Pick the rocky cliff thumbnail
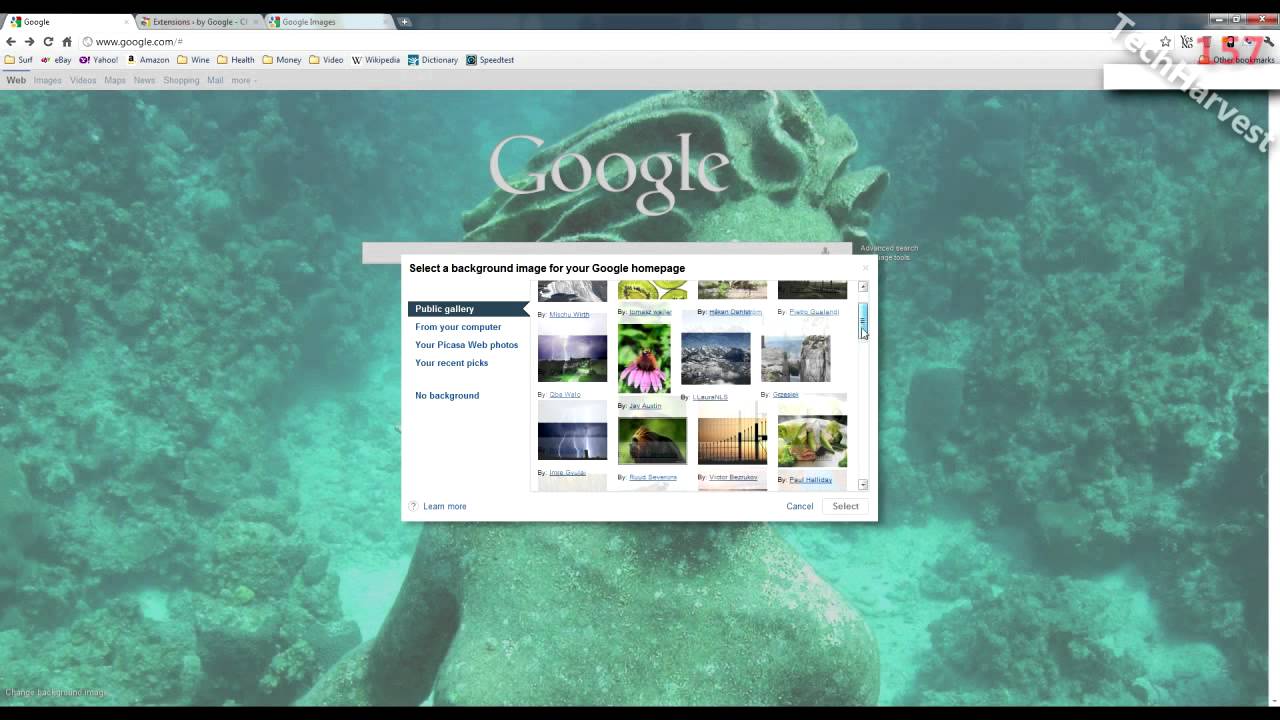This screenshot has height=720, width=1280. point(795,358)
